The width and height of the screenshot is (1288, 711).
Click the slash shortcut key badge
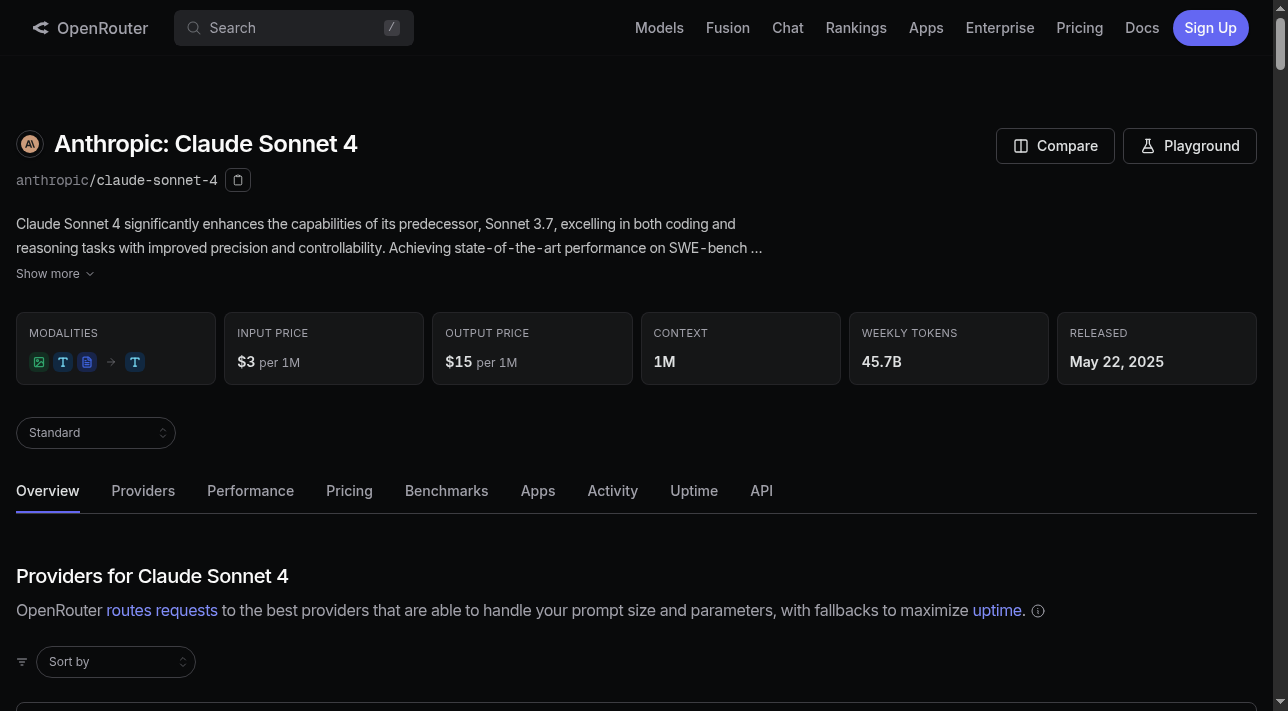[392, 28]
